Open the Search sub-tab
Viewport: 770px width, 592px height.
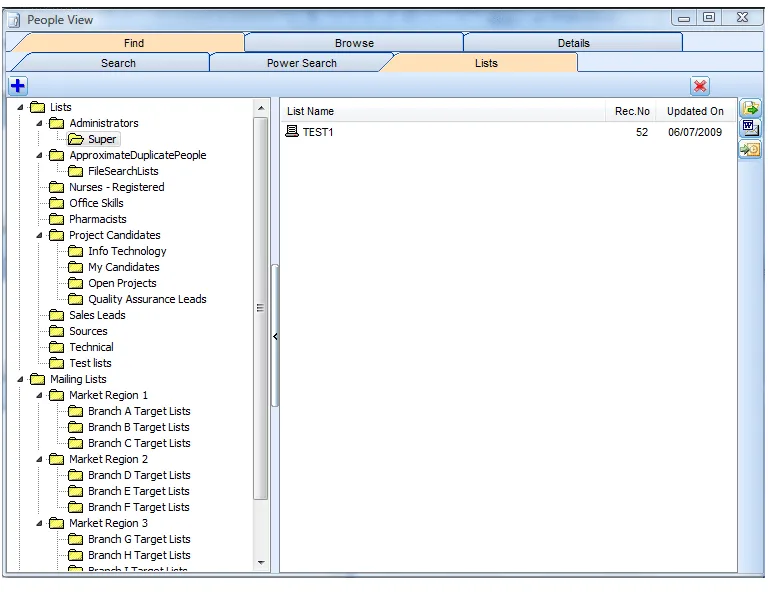click(x=118, y=63)
